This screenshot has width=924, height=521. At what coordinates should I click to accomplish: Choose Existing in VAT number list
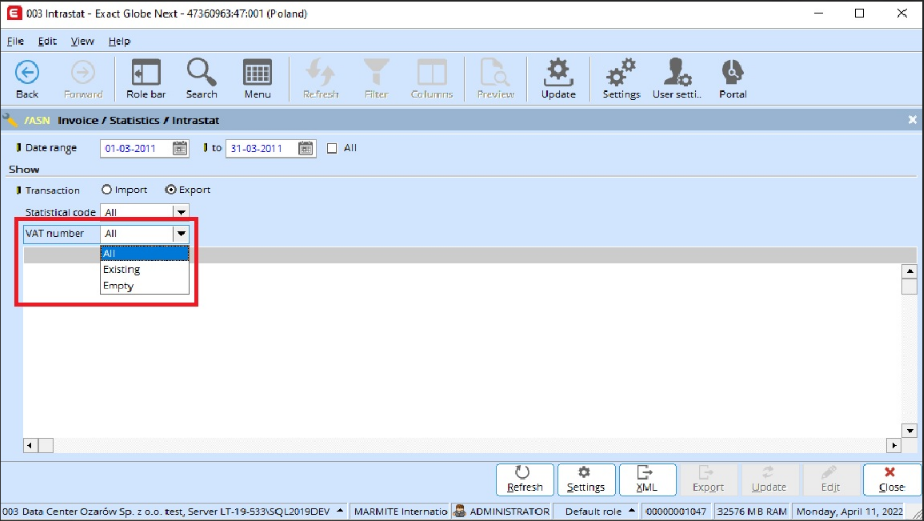click(x=144, y=269)
